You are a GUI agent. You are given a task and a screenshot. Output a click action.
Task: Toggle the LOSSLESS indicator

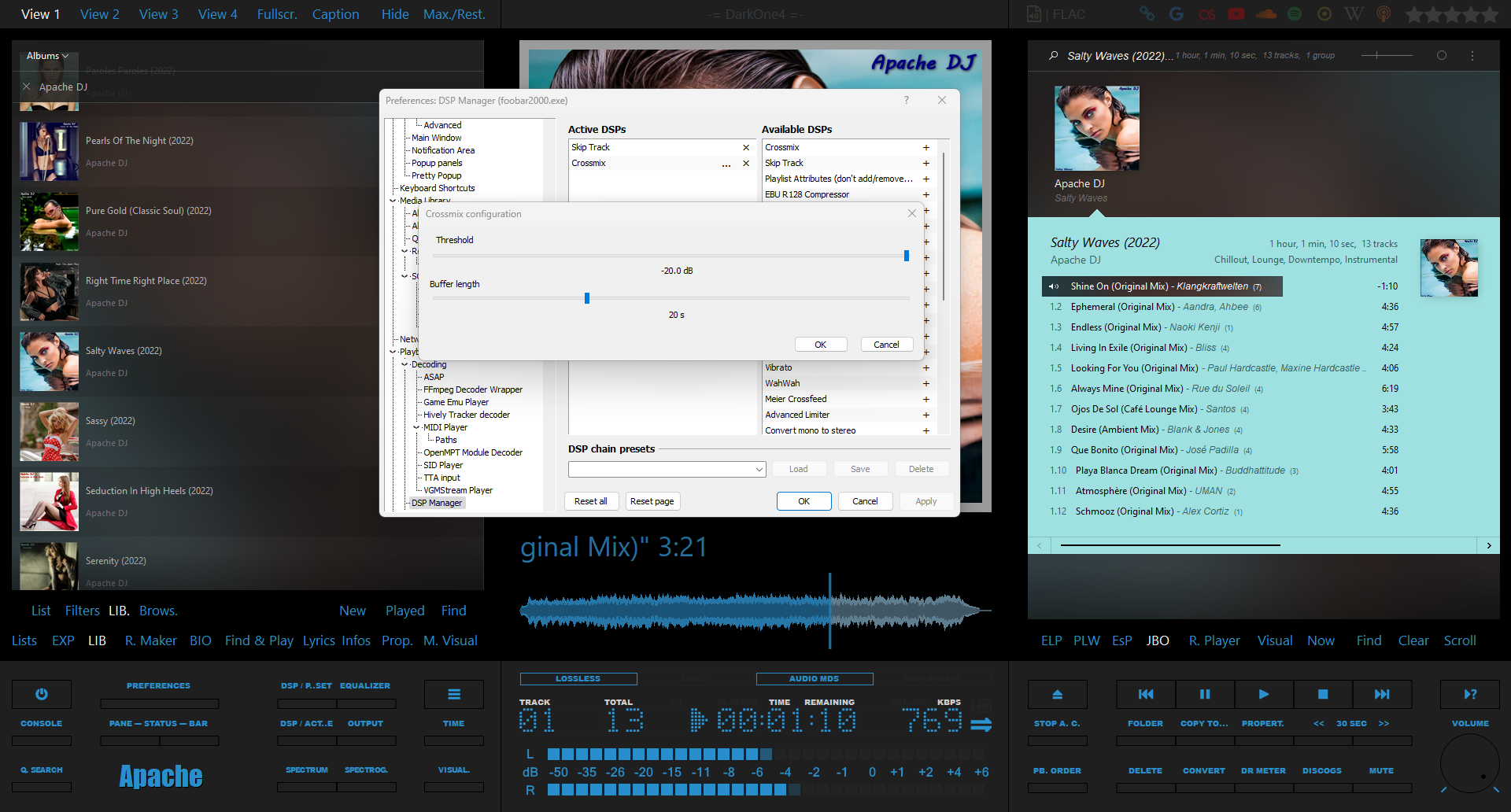[578, 678]
